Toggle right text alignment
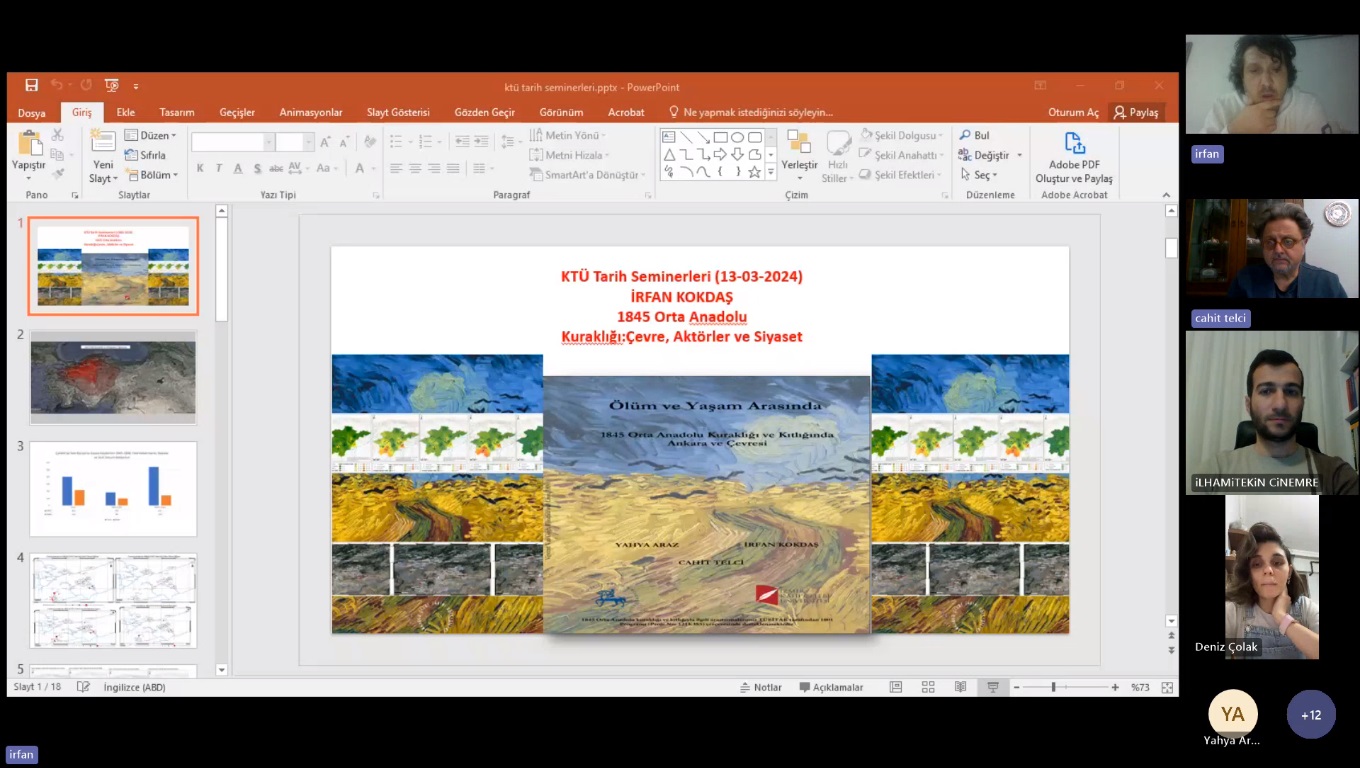 434,168
